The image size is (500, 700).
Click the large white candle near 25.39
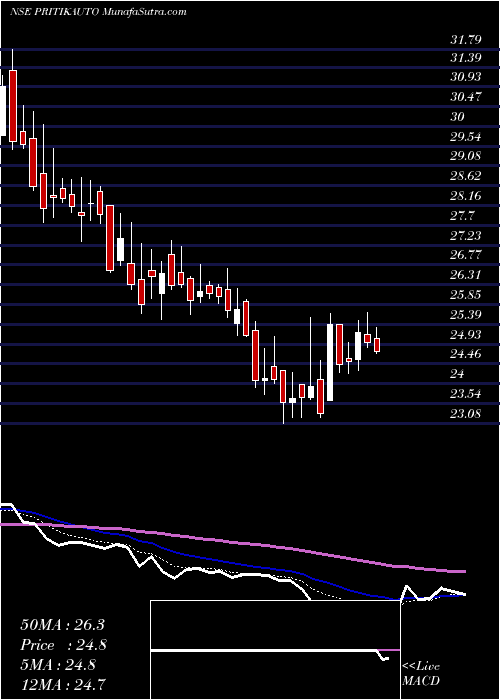coord(330,362)
